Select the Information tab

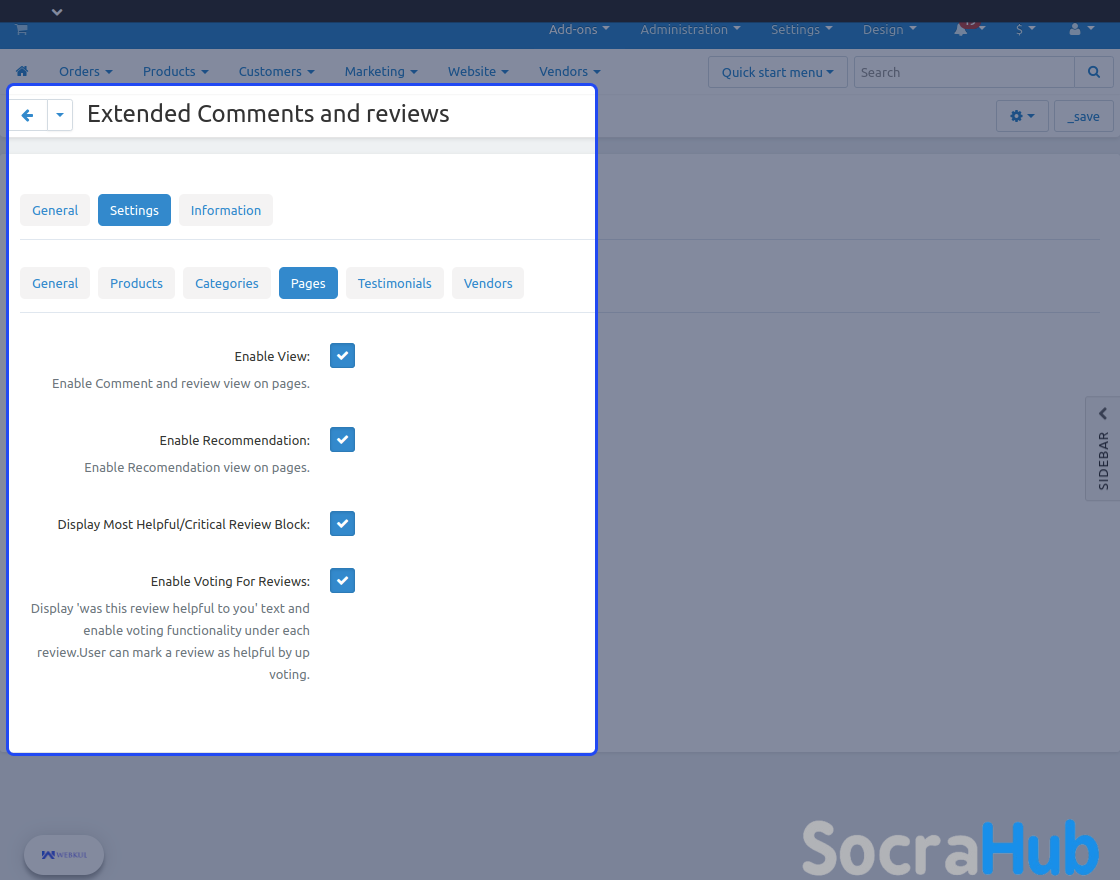225,210
